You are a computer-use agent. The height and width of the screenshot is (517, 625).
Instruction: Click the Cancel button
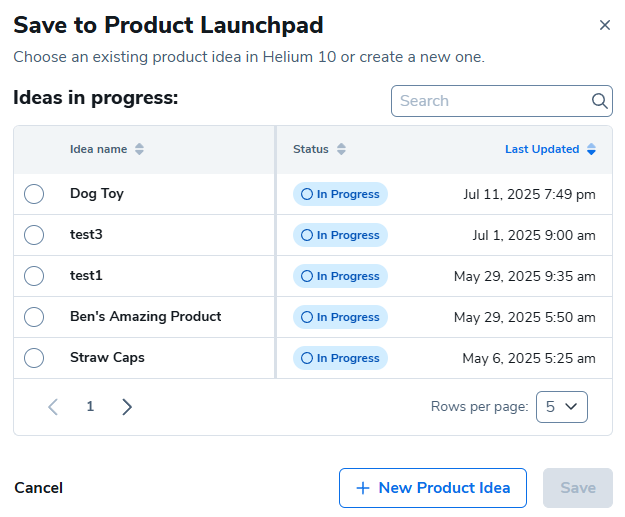click(x=38, y=488)
